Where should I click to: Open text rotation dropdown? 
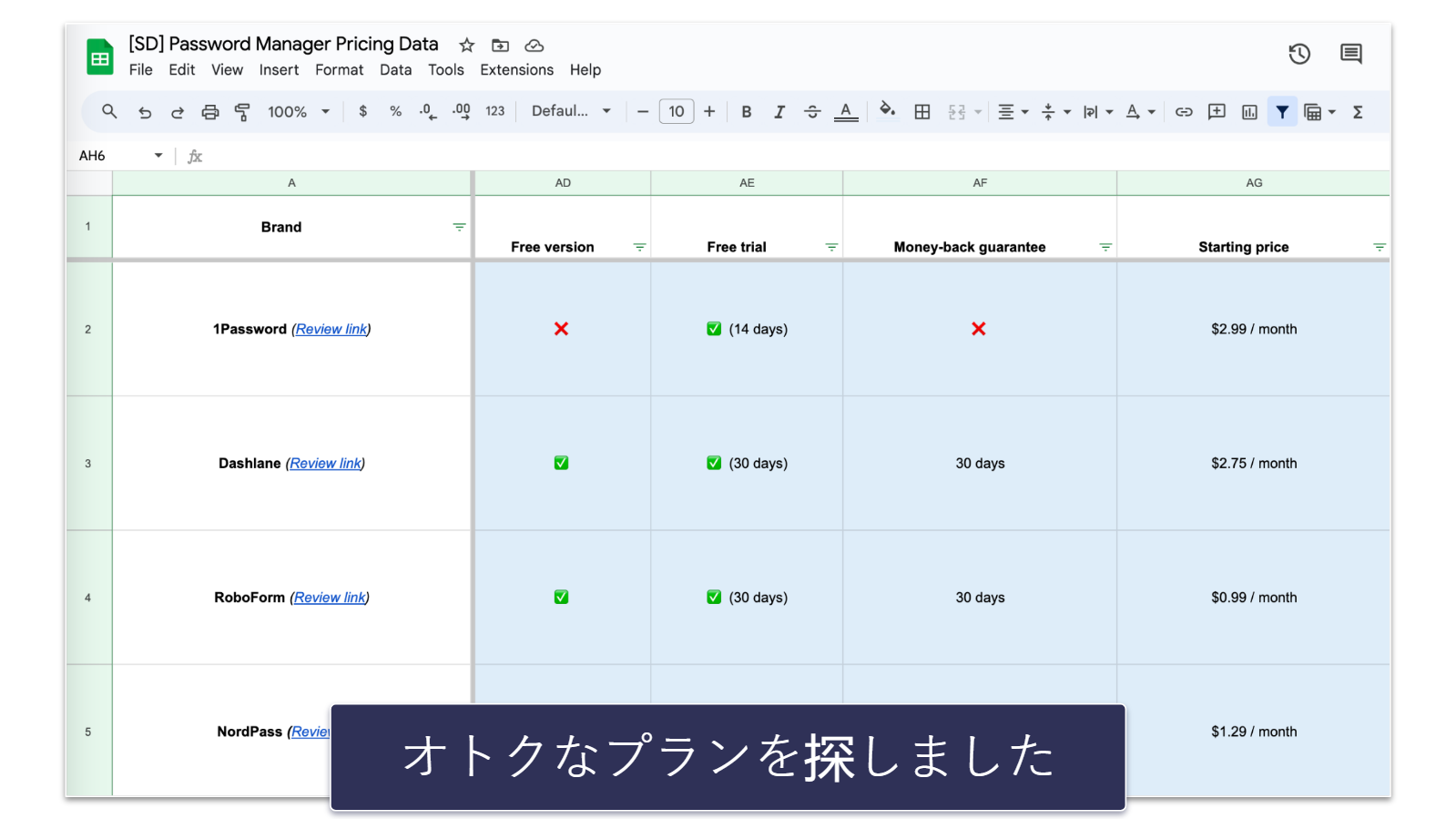pos(1140,111)
